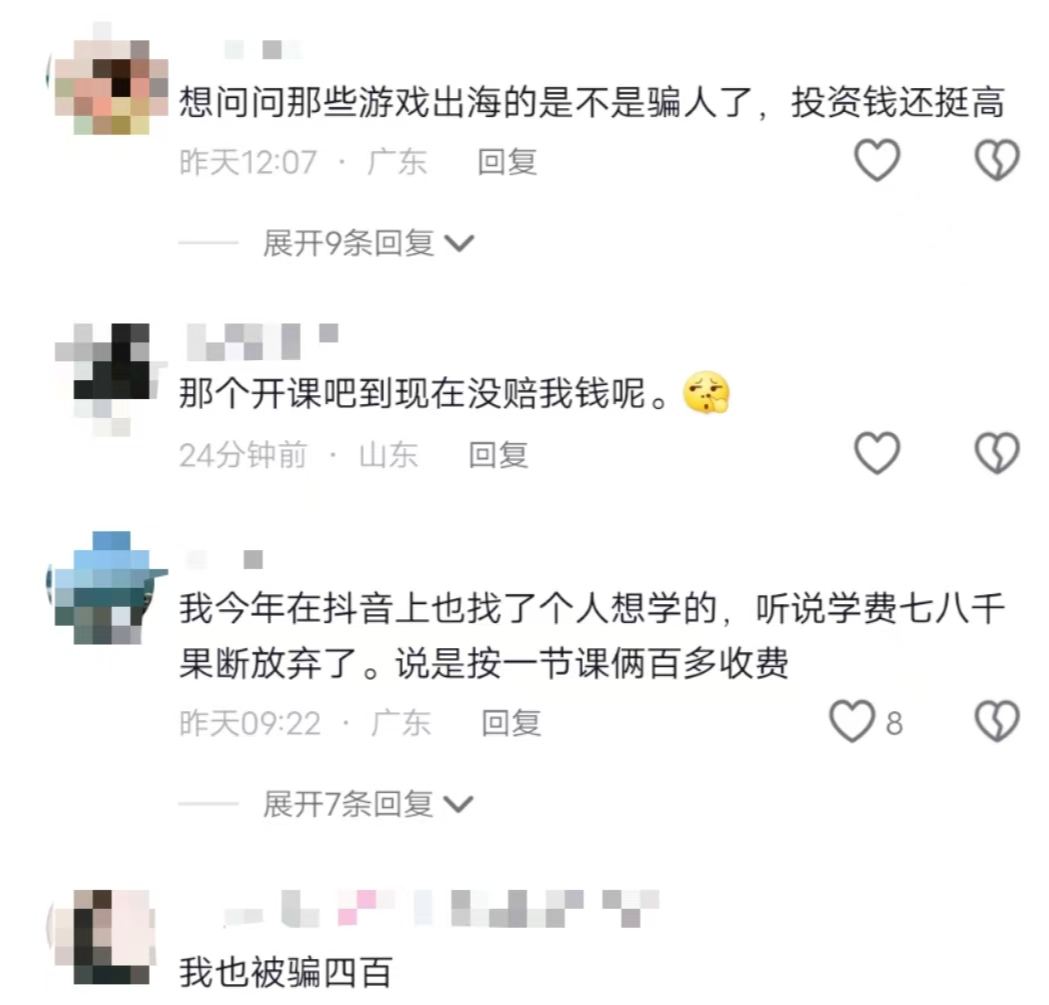The height and width of the screenshot is (1005, 1049).
Task: Like the 抖音 tuition comment with 8 likes
Action: tap(852, 721)
